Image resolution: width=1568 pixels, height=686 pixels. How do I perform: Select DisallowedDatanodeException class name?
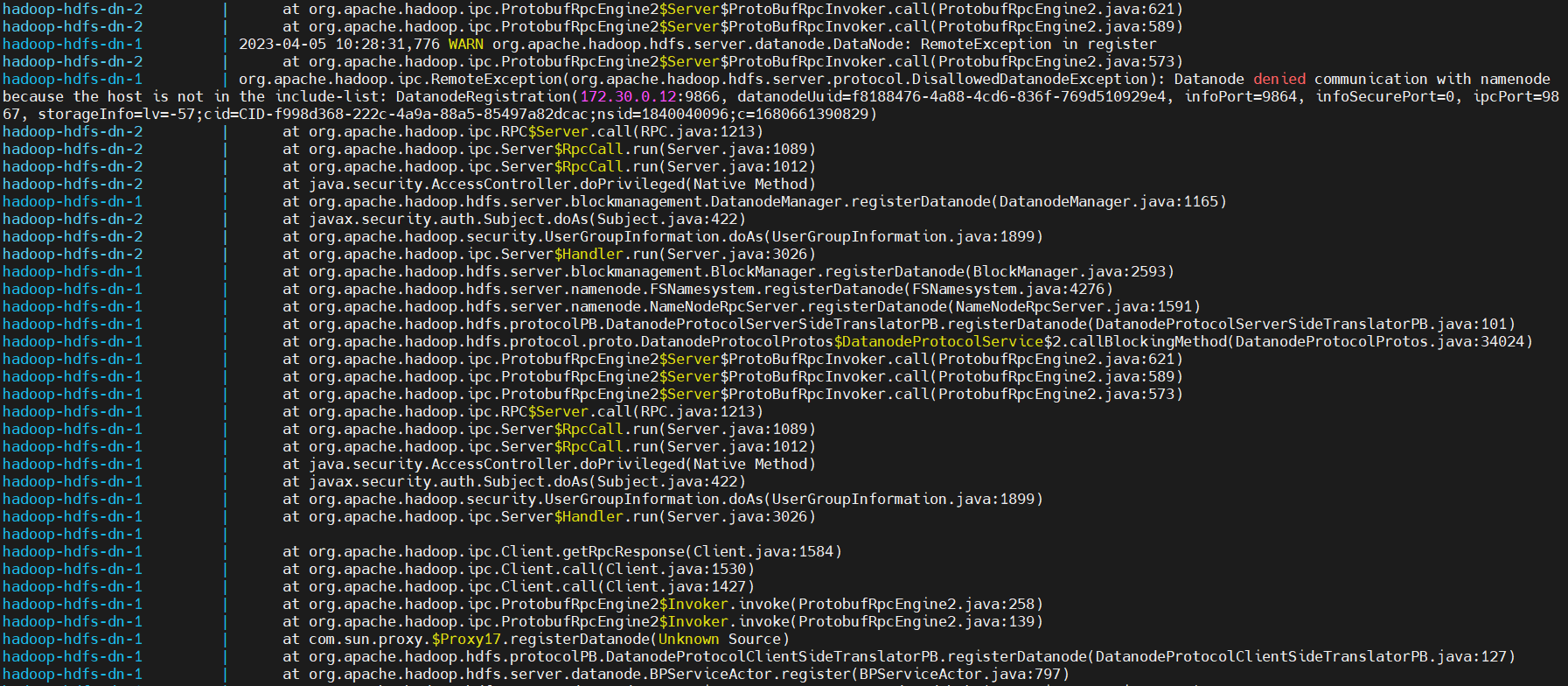pyautogui.click(x=1030, y=79)
